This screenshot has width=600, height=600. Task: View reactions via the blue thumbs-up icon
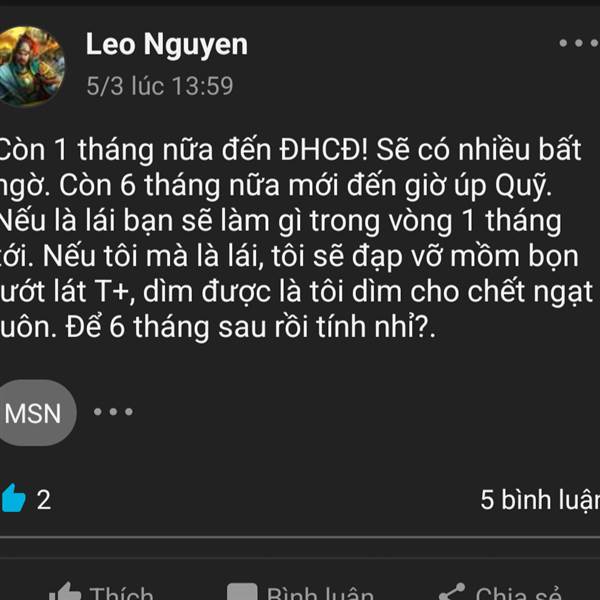click(x=13, y=498)
